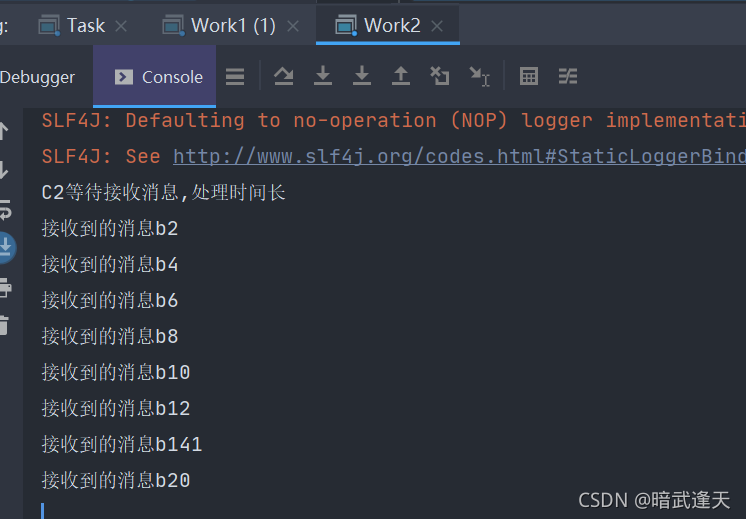This screenshot has width=746, height=519.
Task: Toggle soft-wrap in console gutter
Action: click(5, 209)
